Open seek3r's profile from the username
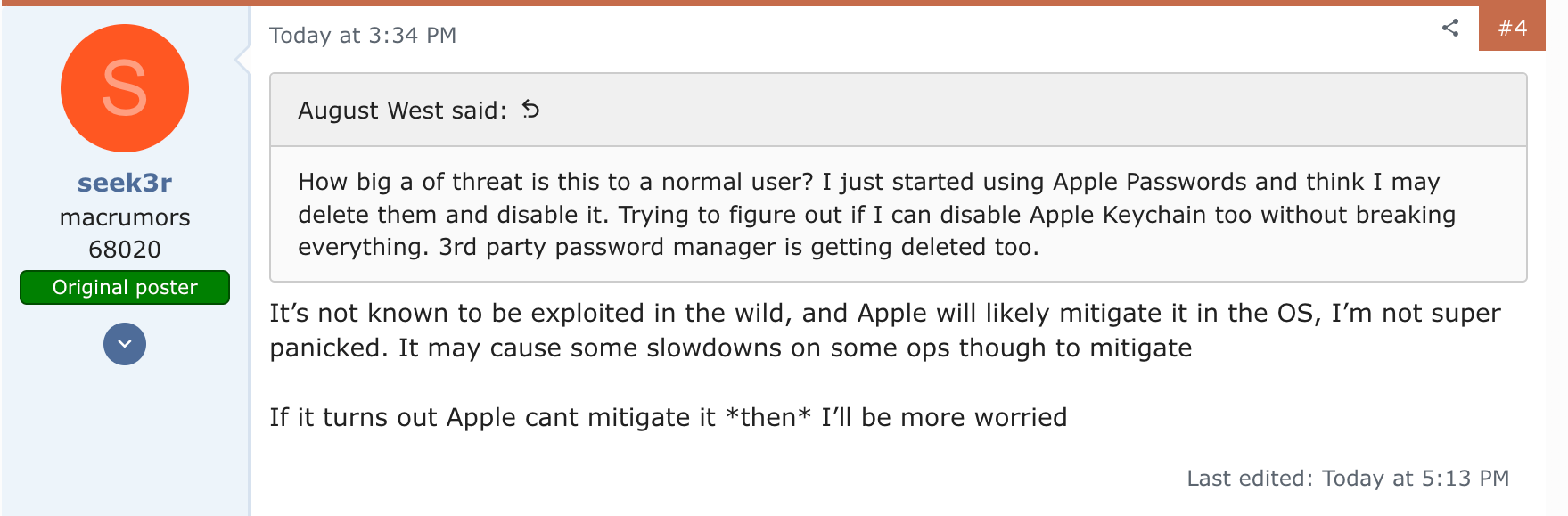1568x516 pixels. point(125,183)
